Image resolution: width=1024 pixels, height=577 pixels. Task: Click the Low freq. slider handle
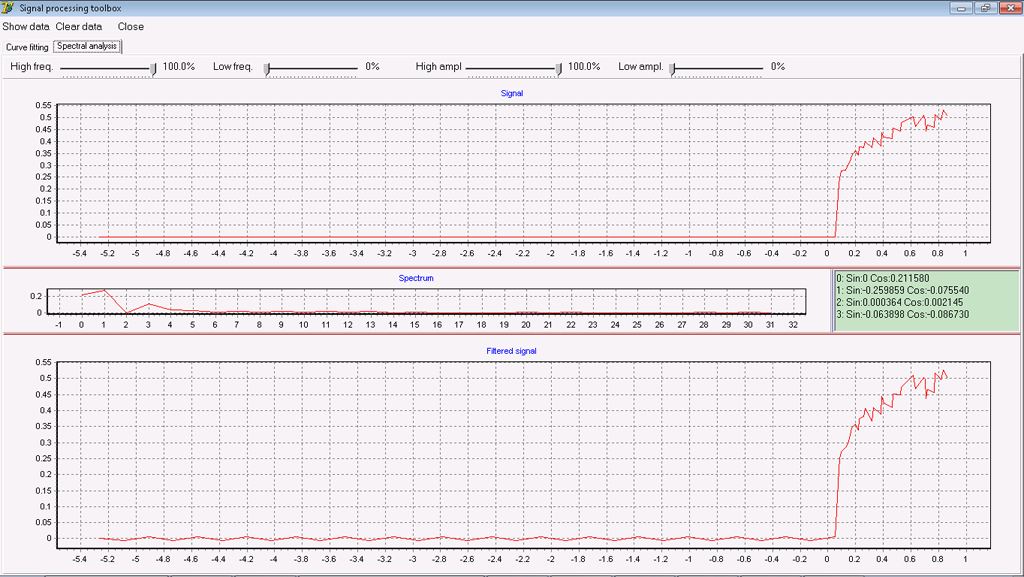click(x=267, y=68)
